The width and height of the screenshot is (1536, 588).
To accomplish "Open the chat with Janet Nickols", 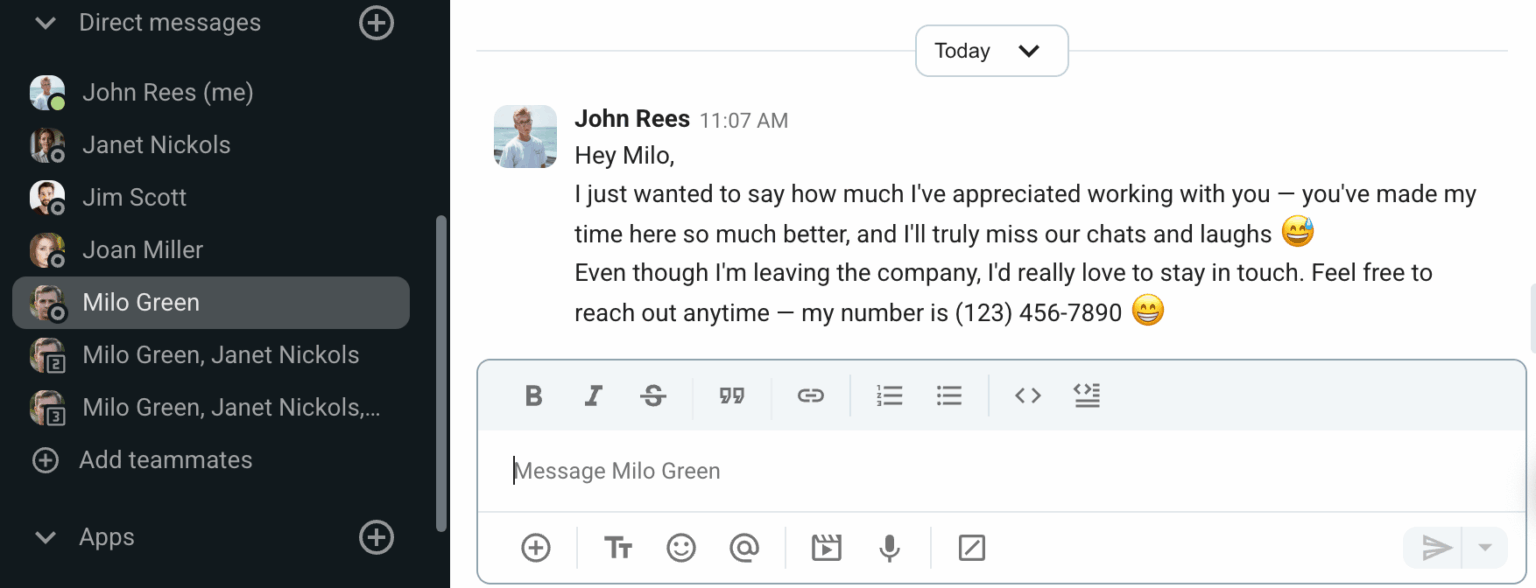I will [155, 144].
